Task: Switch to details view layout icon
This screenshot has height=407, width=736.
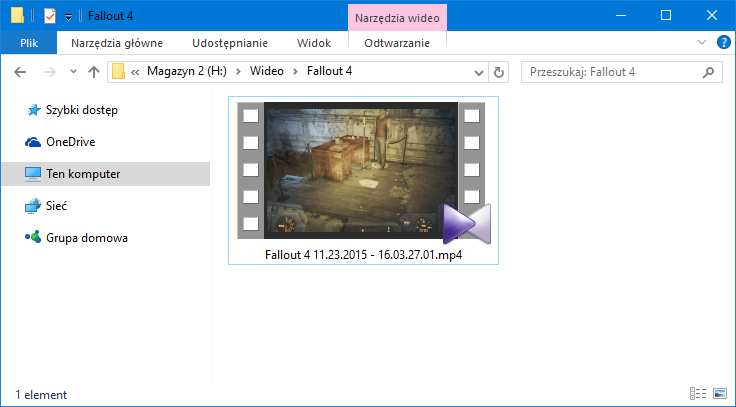Action: pos(698,393)
